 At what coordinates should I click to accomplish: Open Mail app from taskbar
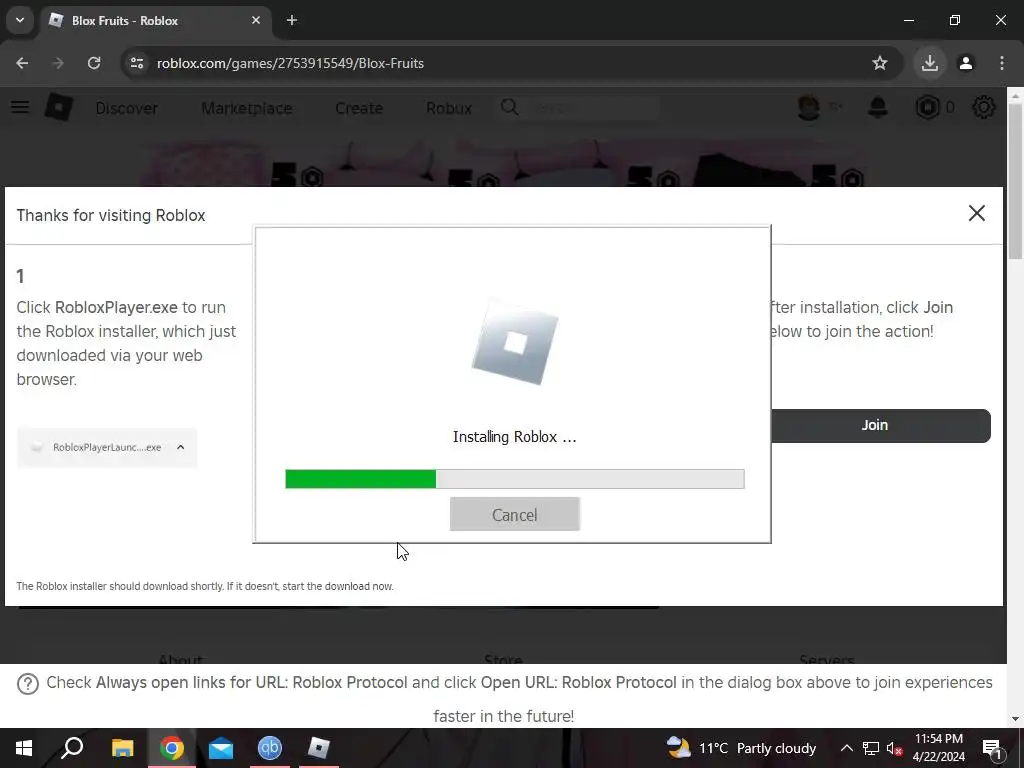[221, 748]
